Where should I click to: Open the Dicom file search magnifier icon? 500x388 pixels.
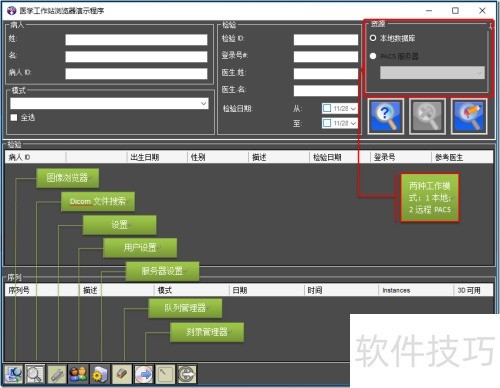click(35, 374)
